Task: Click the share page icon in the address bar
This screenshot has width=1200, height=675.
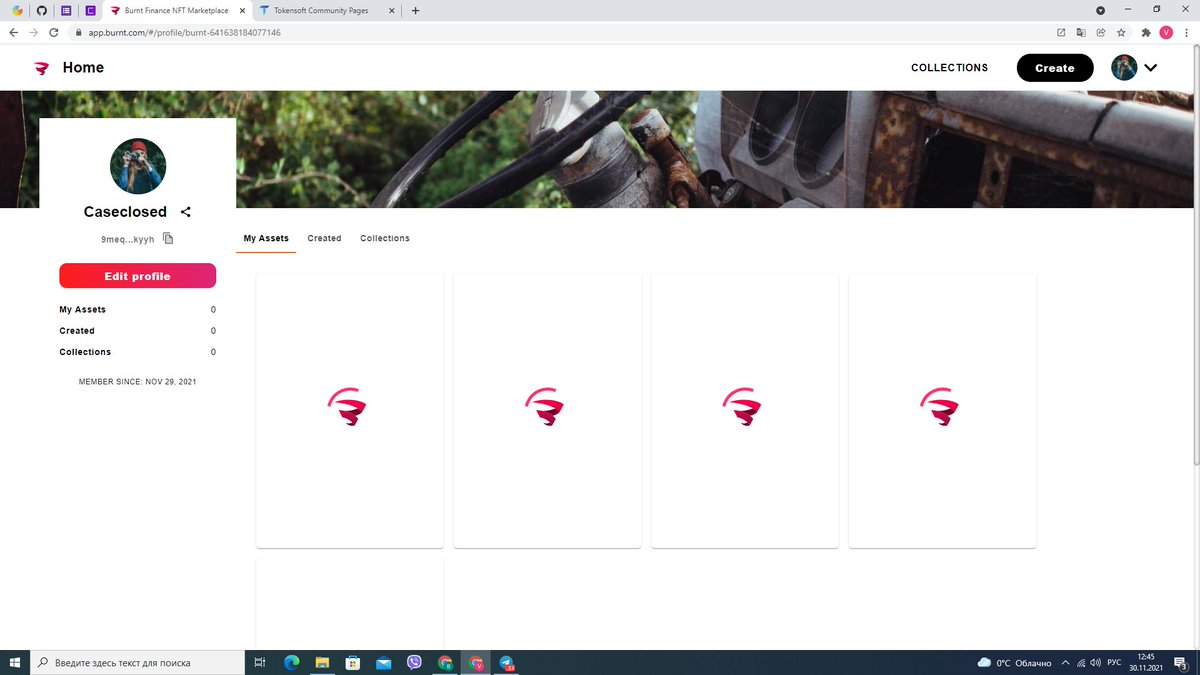Action: click(1103, 32)
